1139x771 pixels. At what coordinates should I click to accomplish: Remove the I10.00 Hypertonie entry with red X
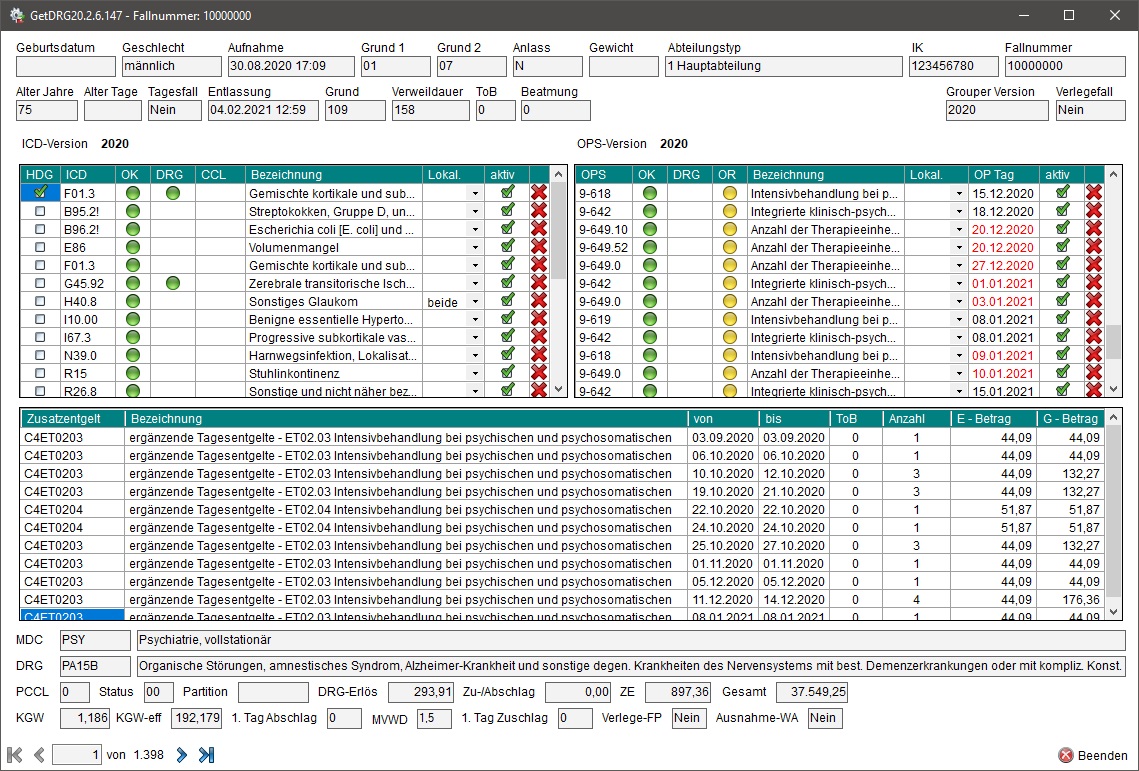[538, 319]
